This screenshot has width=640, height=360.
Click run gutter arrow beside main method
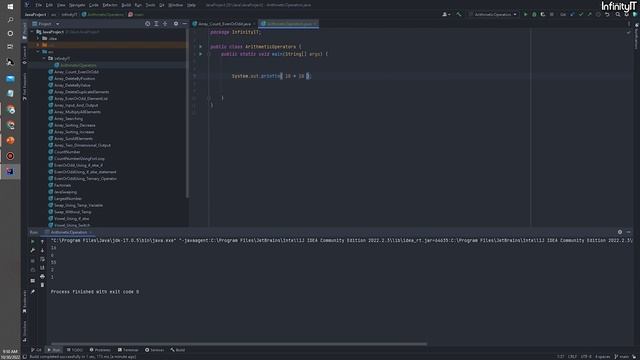[200, 54]
